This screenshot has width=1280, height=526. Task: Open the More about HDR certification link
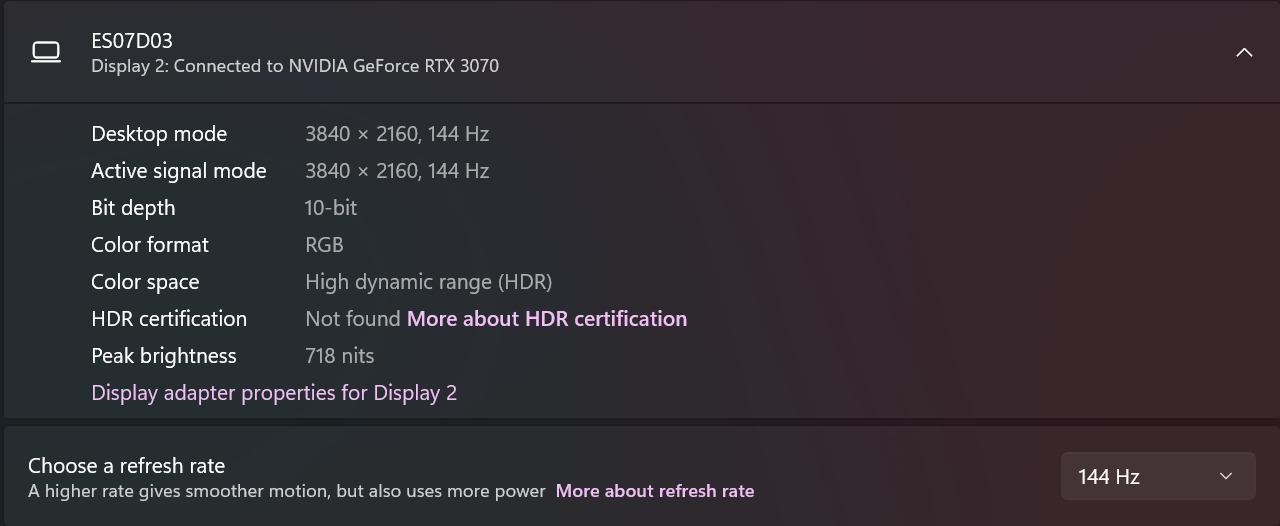click(546, 319)
